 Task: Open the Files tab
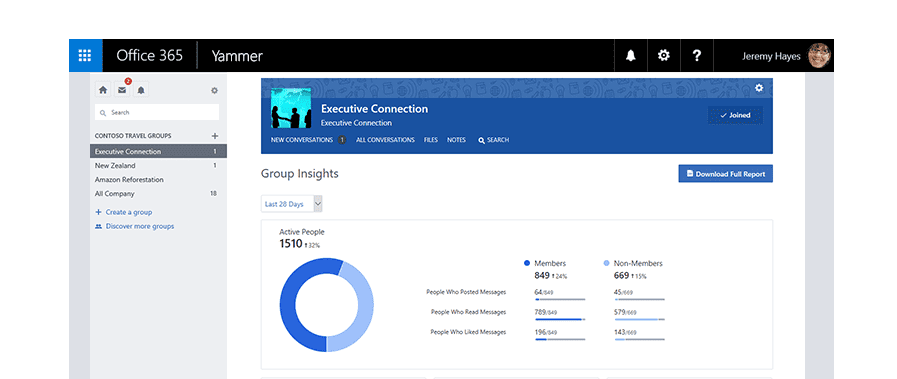431,140
